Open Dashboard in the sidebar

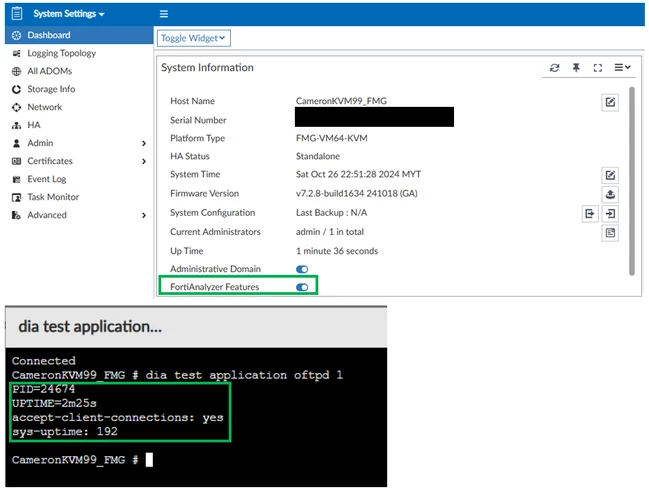(x=79, y=35)
